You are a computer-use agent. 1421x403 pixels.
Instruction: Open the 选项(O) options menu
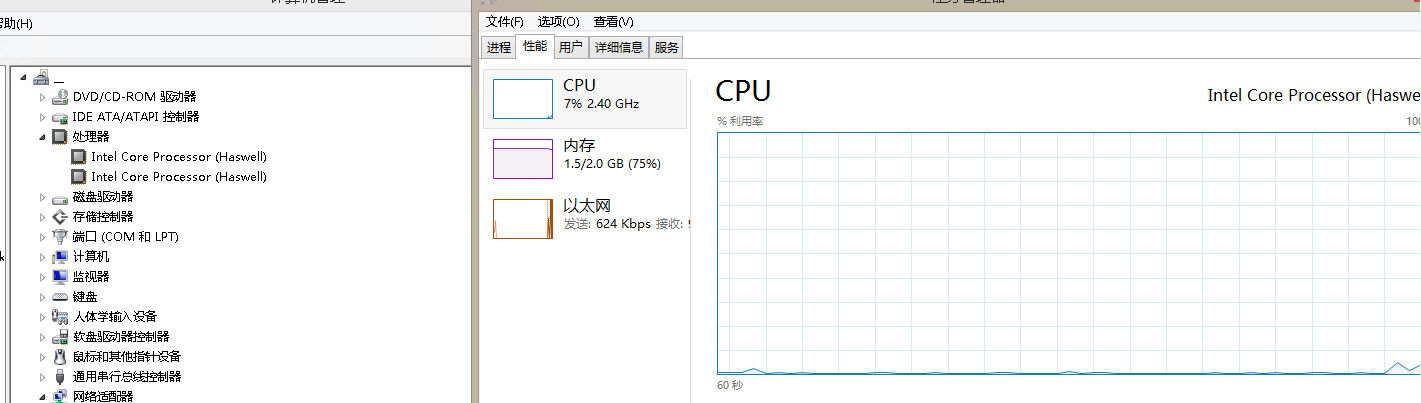[558, 21]
